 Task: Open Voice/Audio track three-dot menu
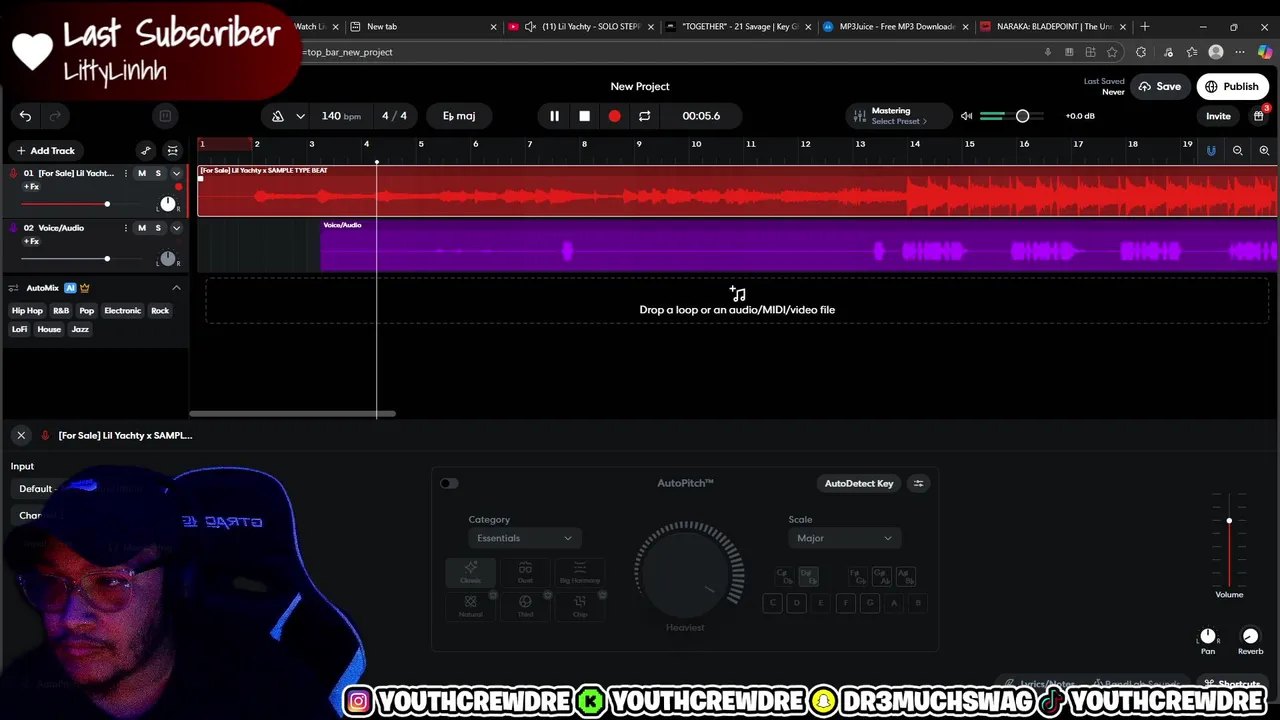click(x=125, y=228)
